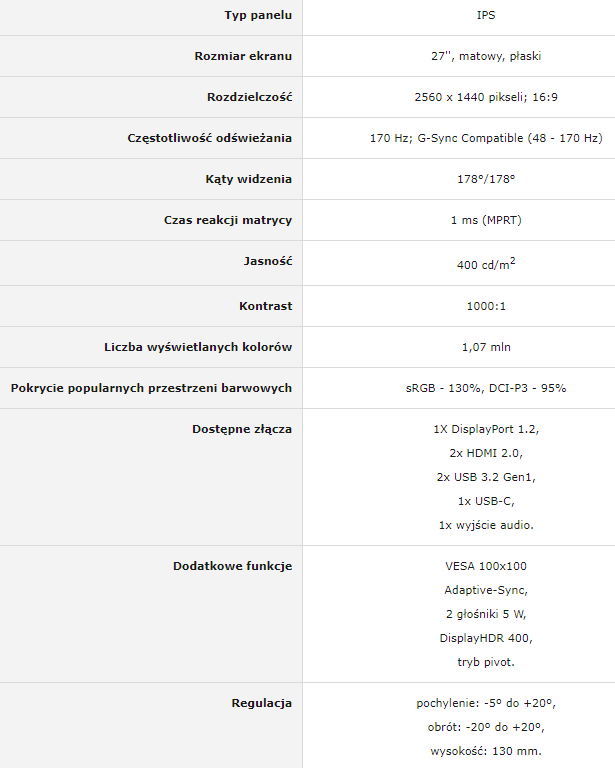Select the '400 cd/m²' brightness value
This screenshot has width=615, height=768.
(x=486, y=264)
